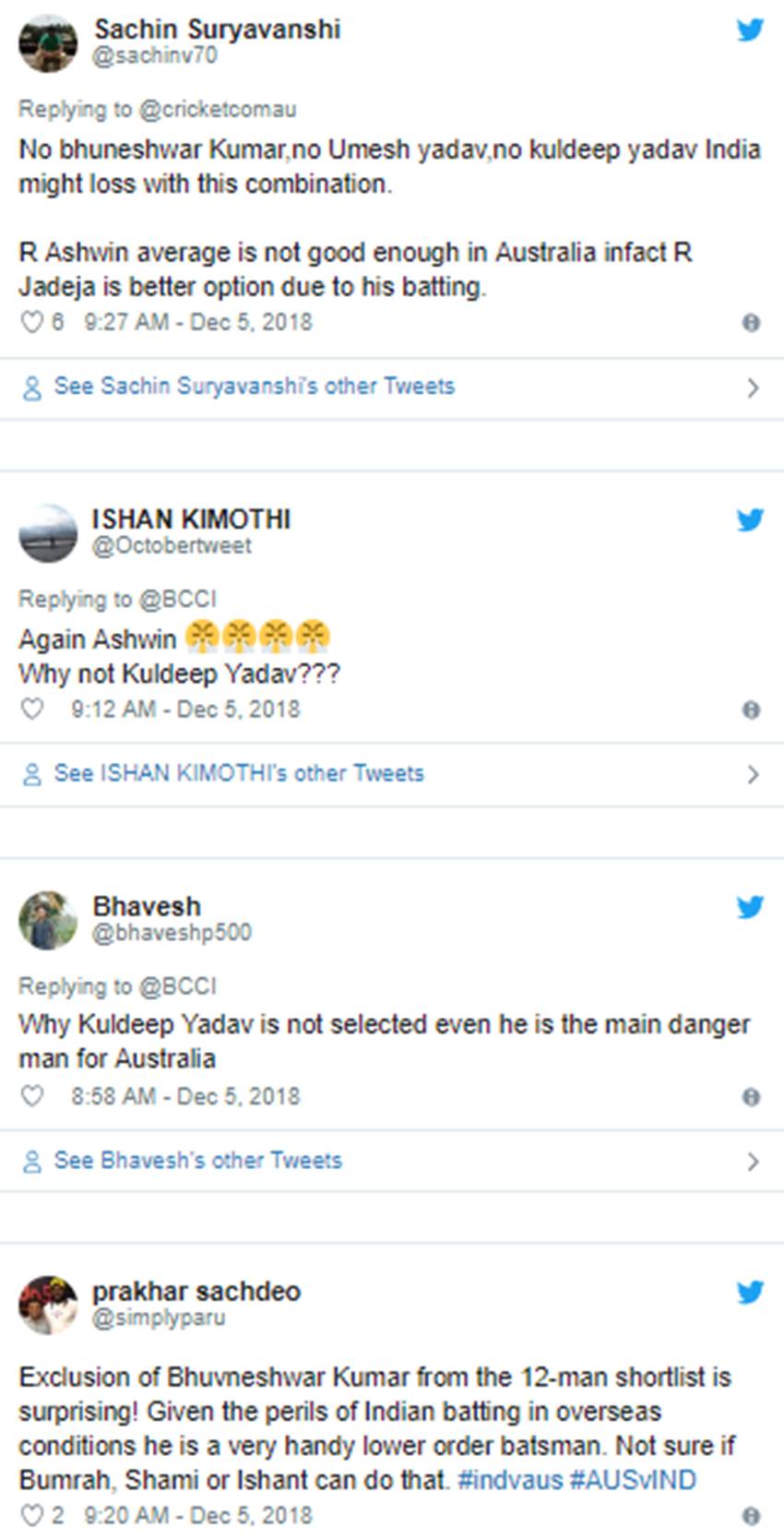This screenshot has width=784, height=1539.
Task: Expand Sachin Suryavanshi's other Tweets chevron
Action: (x=753, y=388)
